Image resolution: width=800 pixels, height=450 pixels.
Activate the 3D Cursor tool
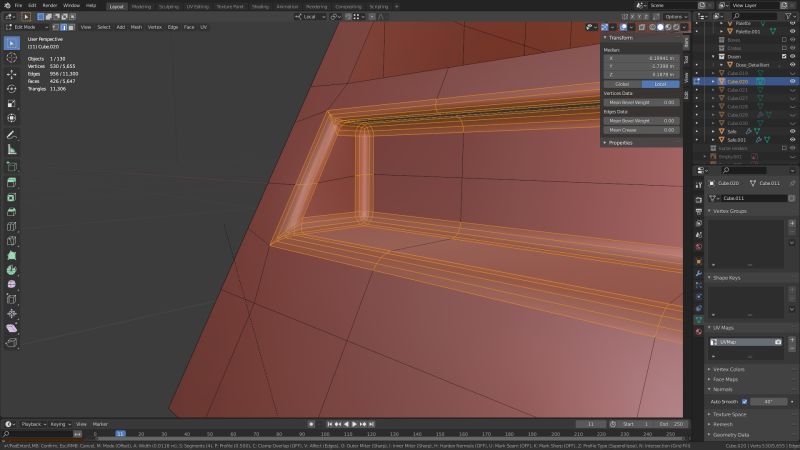coord(11,58)
